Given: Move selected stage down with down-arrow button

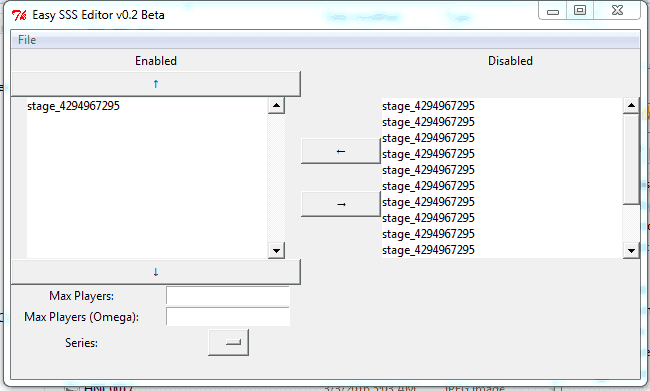Looking at the screenshot, I should (156, 272).
